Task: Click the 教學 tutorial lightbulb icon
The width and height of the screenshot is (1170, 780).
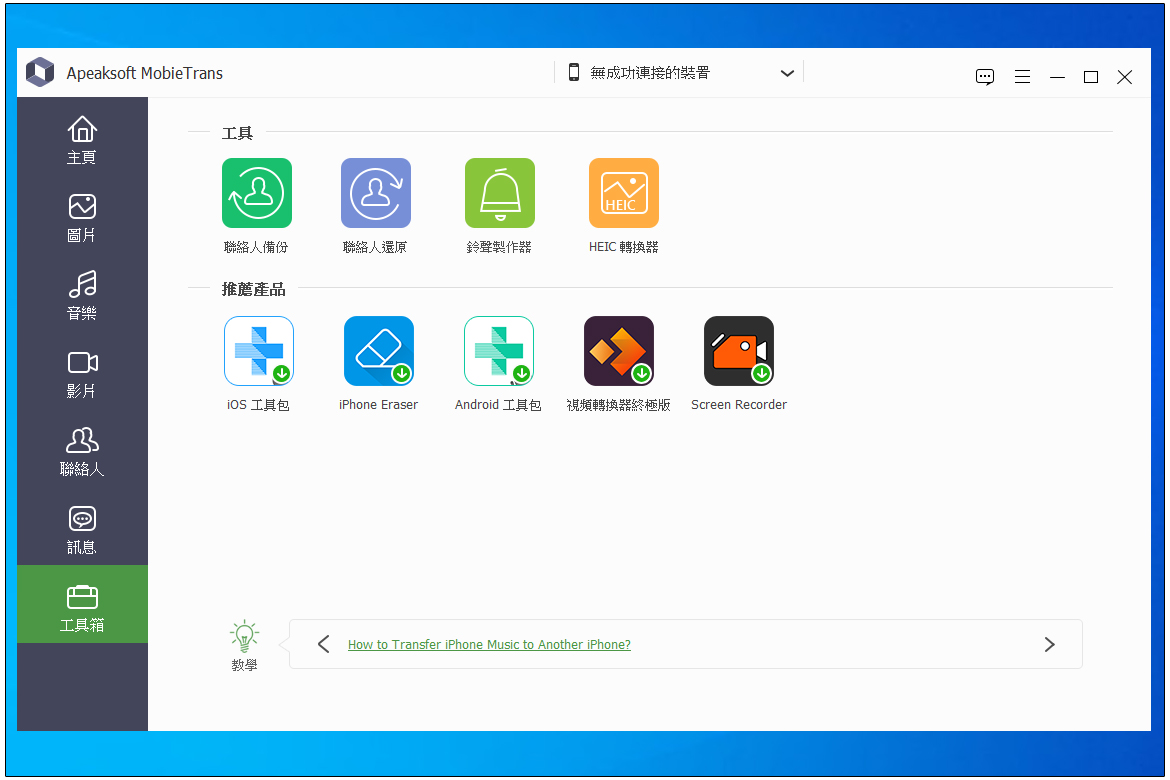Action: point(244,637)
